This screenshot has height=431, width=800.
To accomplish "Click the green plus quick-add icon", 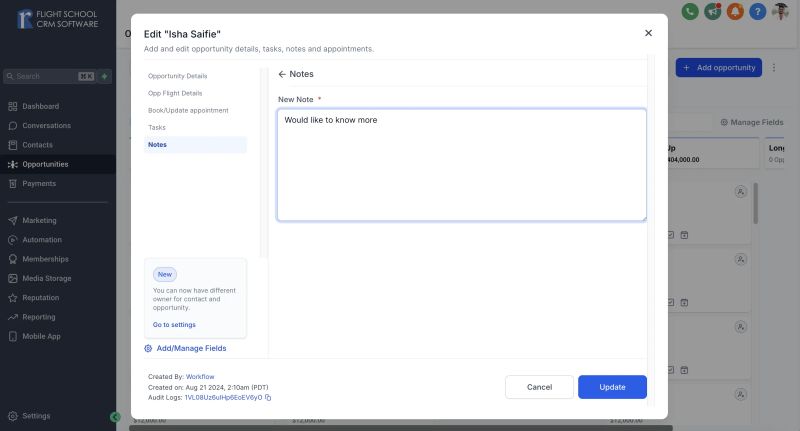I will pyautogui.click(x=105, y=76).
